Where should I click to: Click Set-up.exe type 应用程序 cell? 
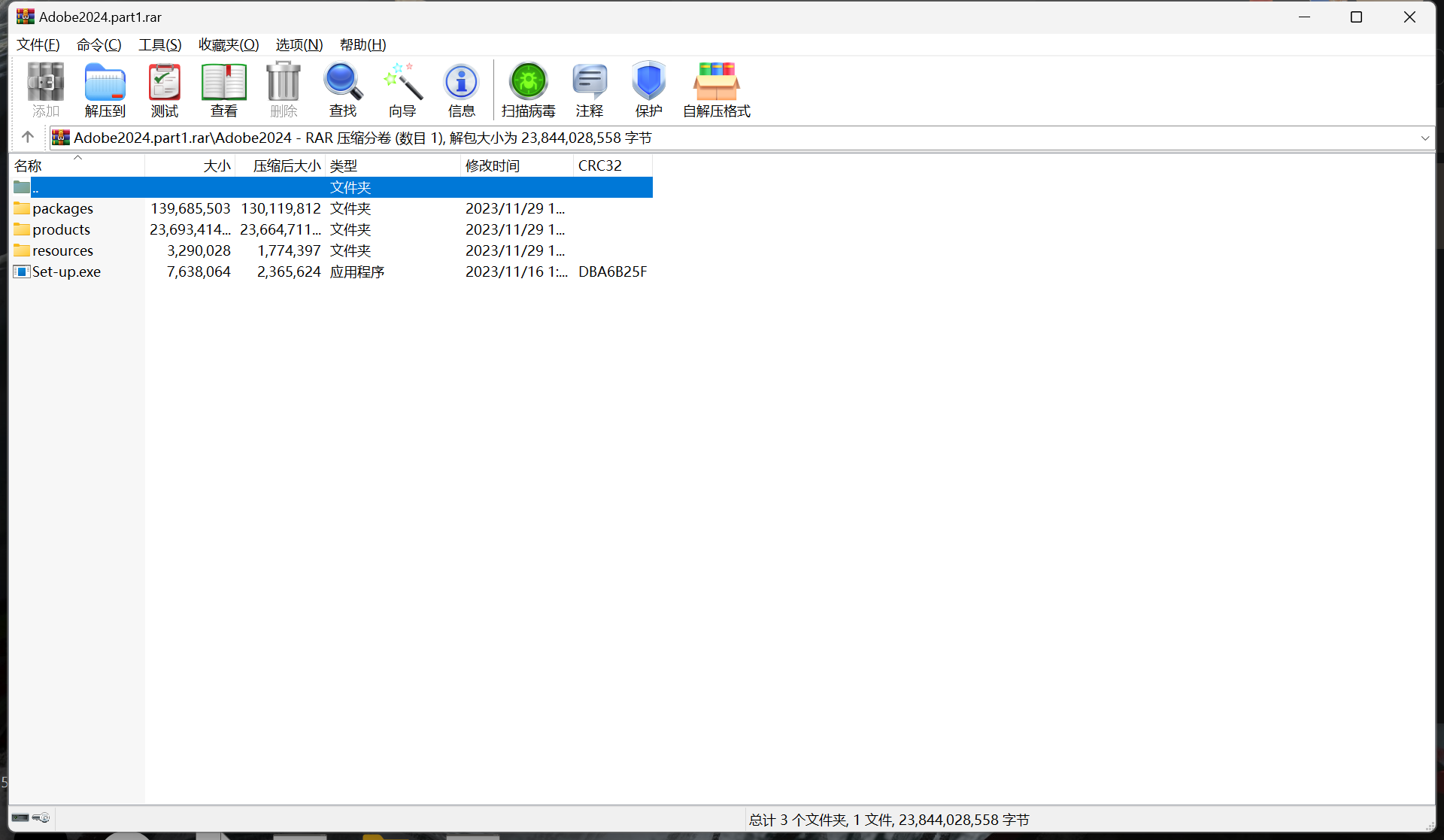357,271
